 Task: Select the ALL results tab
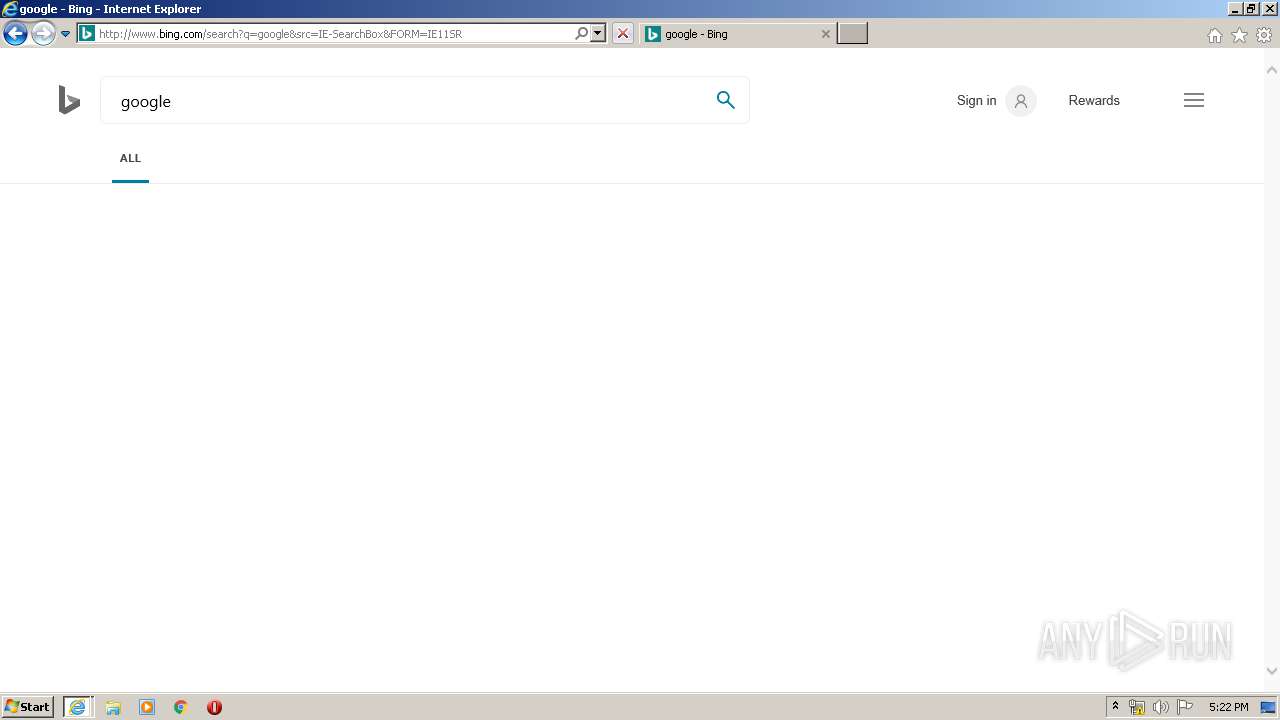(130, 158)
